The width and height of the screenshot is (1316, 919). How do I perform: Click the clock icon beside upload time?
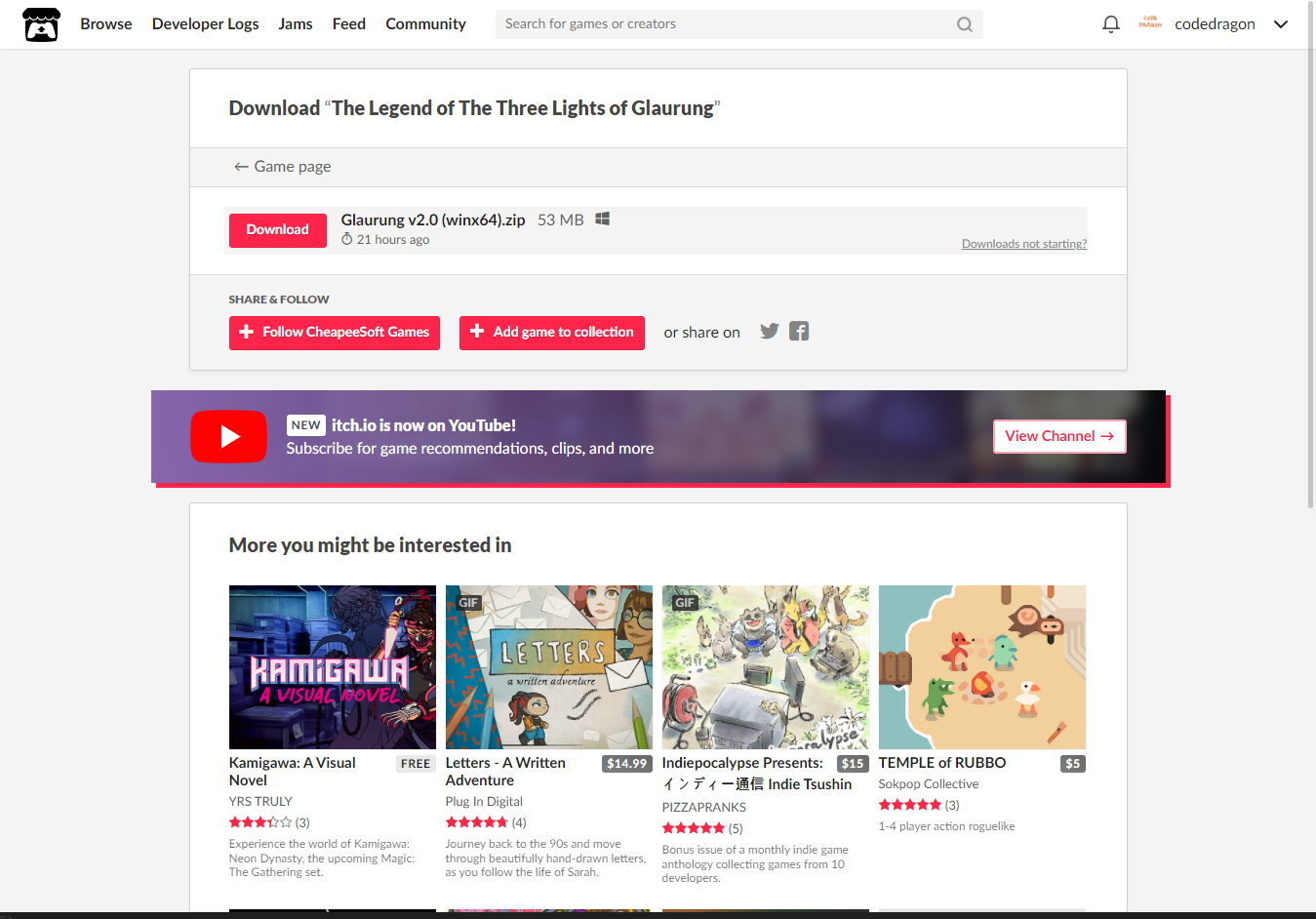pyautogui.click(x=346, y=239)
